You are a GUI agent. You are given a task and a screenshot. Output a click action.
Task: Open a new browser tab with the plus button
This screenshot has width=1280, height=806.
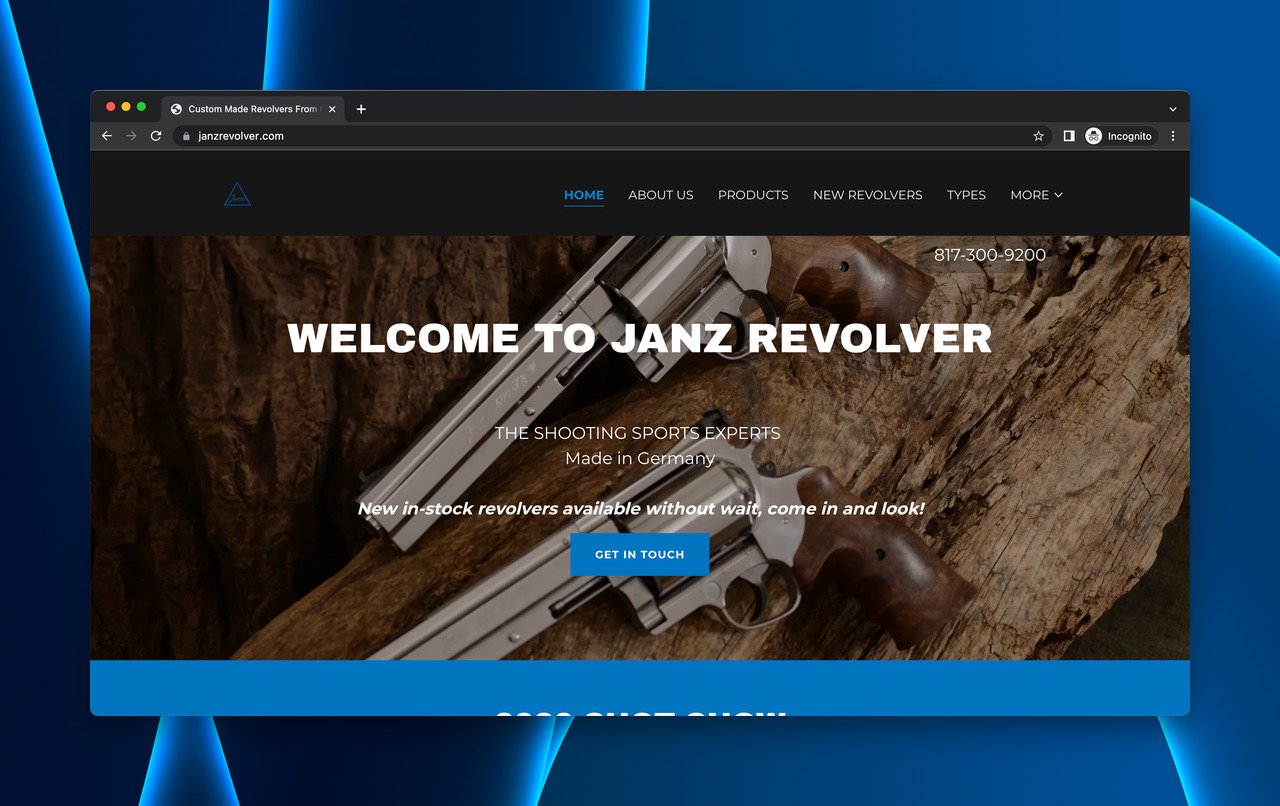click(360, 109)
